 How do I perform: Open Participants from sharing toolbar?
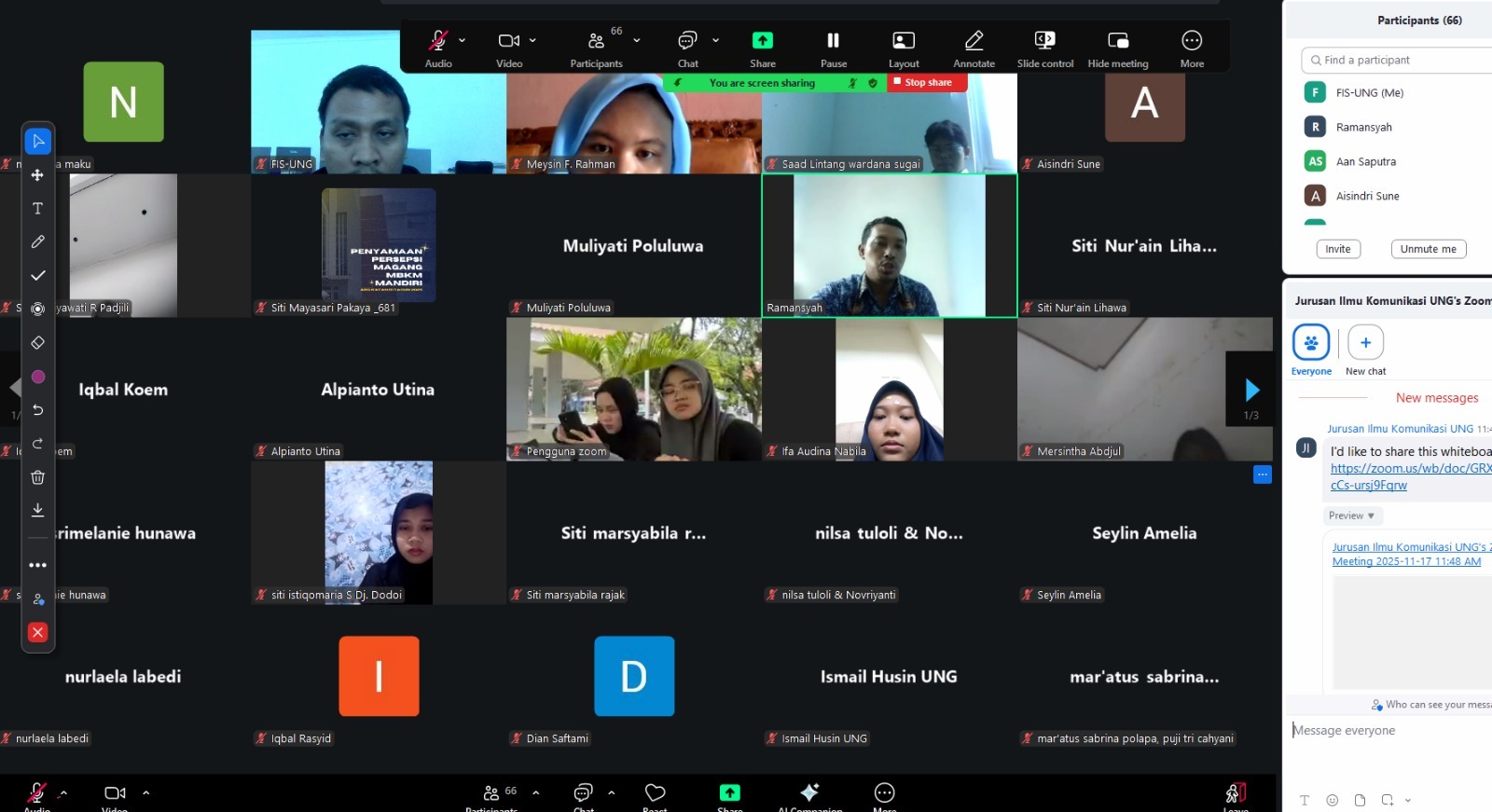(596, 48)
